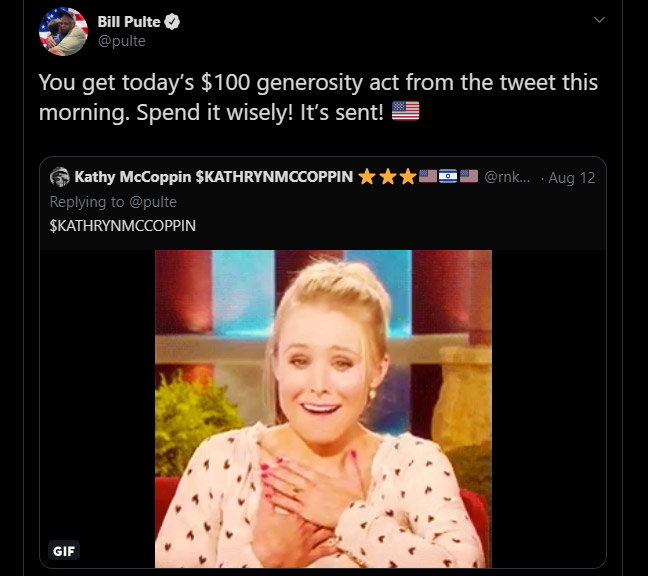Click the main tweet text about $100 generosity
The width and height of the screenshot is (648, 576).
[x=318, y=97]
